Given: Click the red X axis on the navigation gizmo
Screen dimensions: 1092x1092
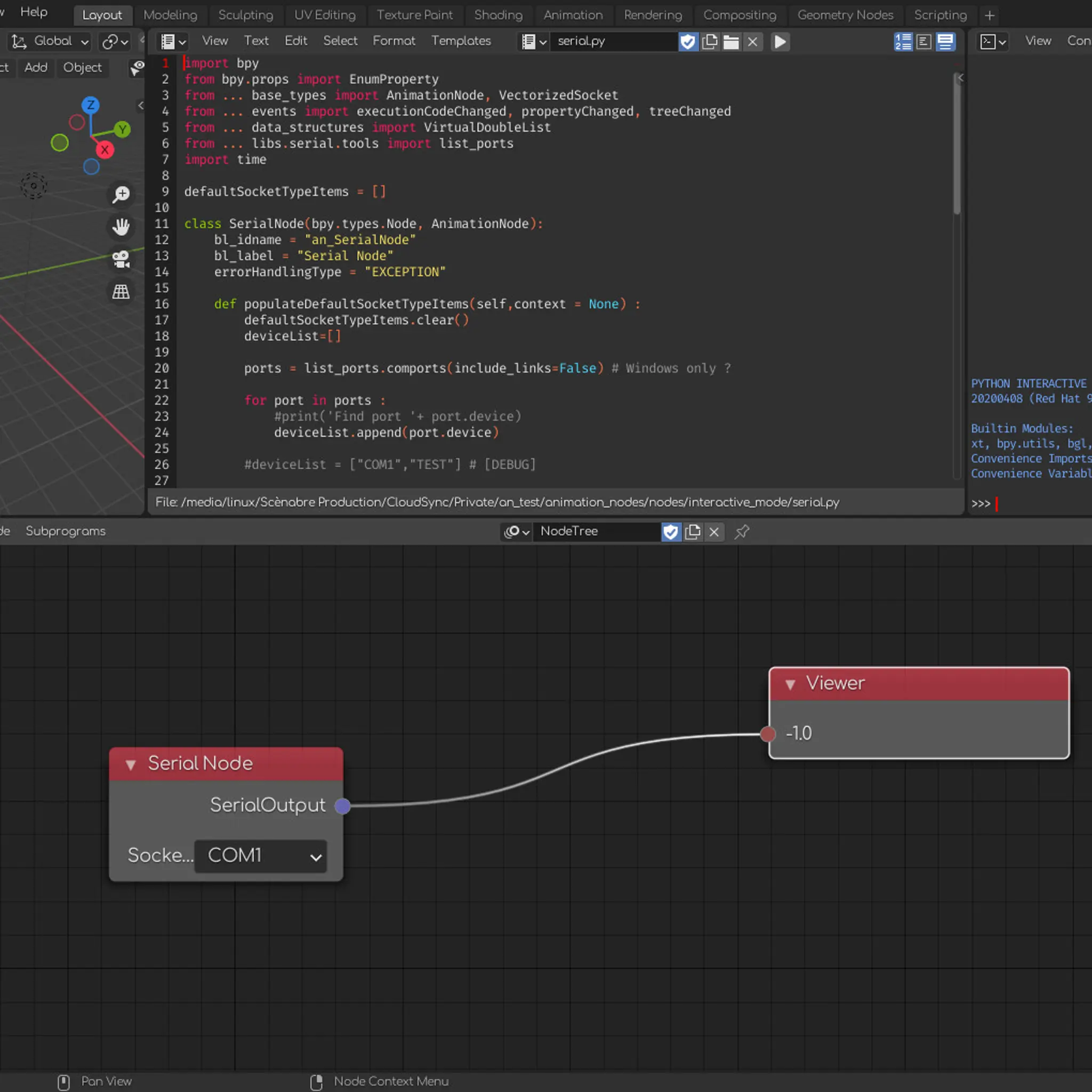Looking at the screenshot, I should point(105,150).
